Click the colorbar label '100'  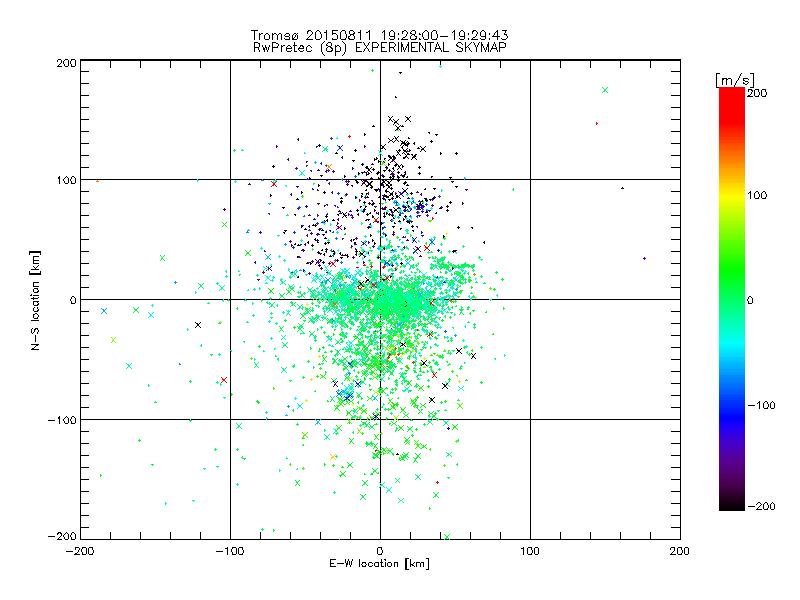[x=757, y=195]
